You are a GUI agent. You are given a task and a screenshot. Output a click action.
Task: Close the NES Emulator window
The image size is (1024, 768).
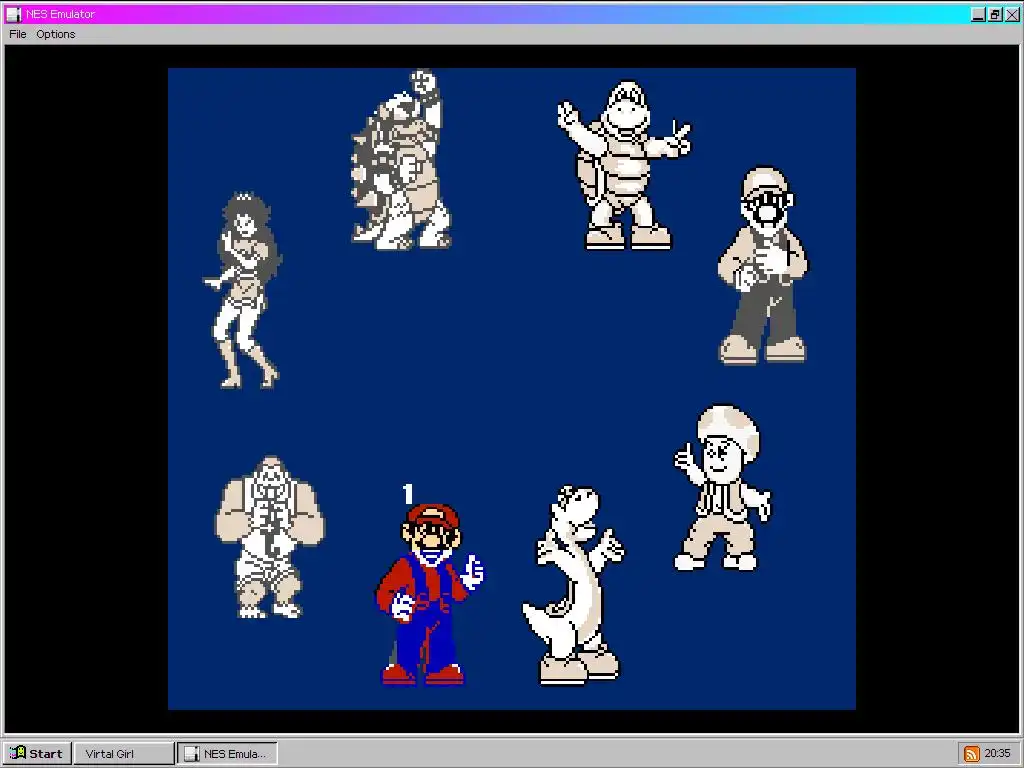[1012, 14]
